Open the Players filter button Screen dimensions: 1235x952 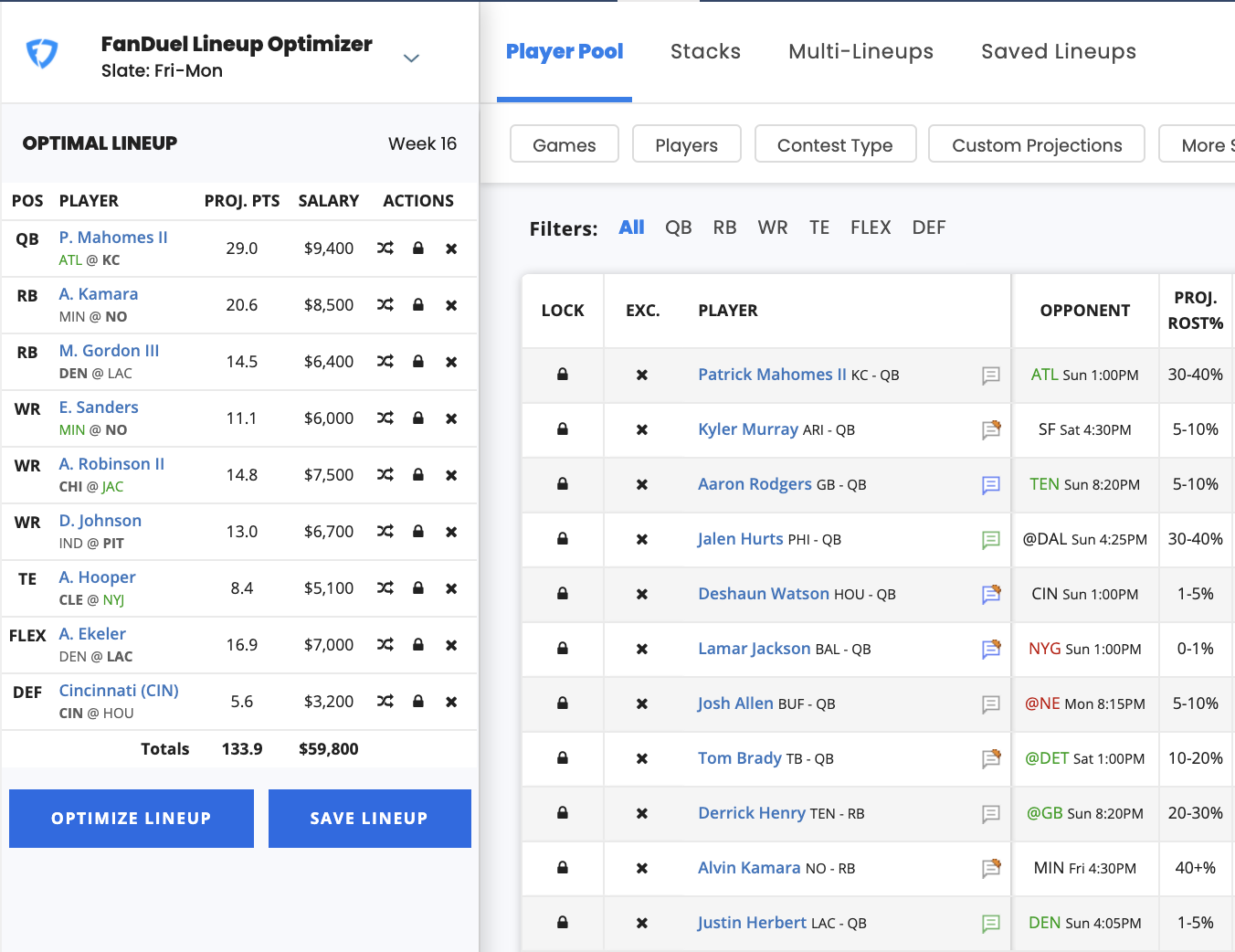[x=687, y=144]
